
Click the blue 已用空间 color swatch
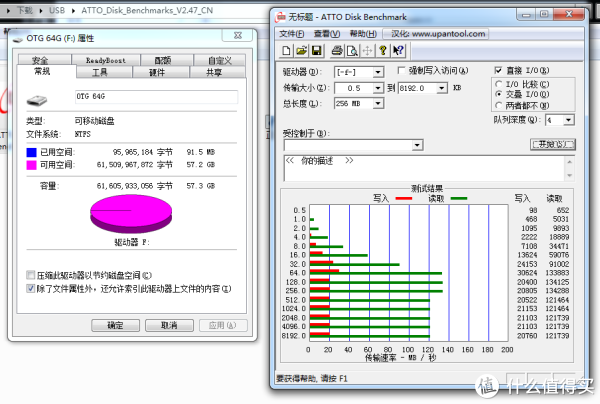coord(31,152)
